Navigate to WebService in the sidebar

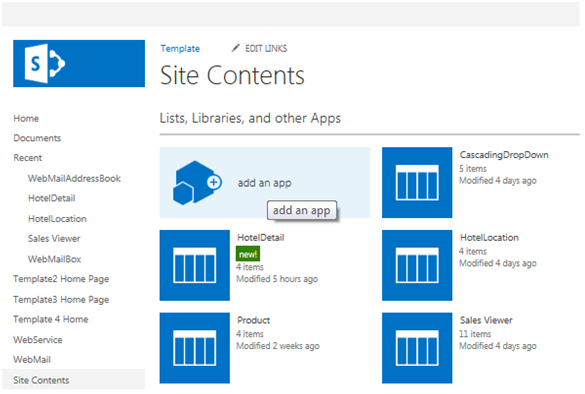(x=38, y=340)
